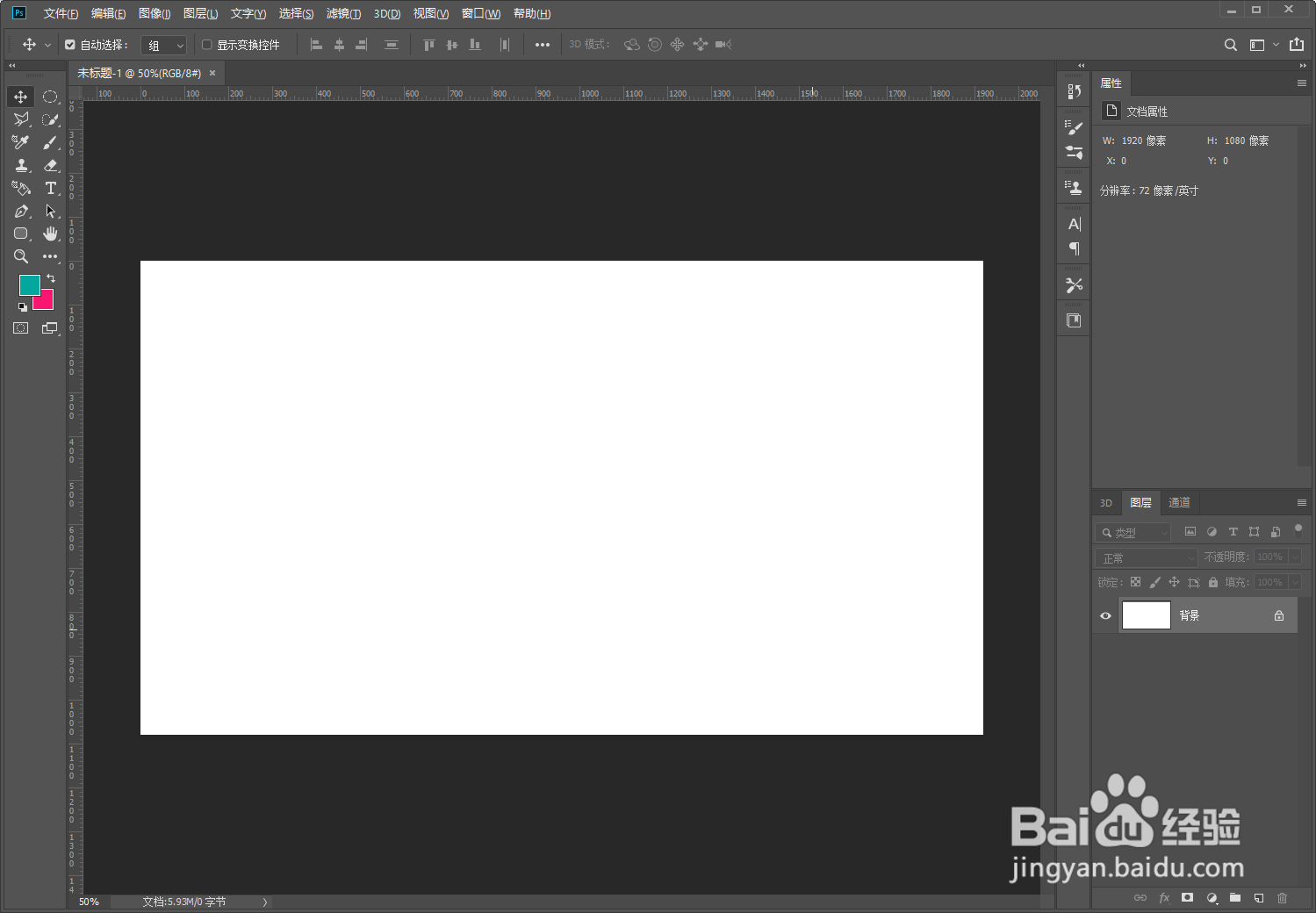The width and height of the screenshot is (1316, 913).
Task: Switch to the 通道 tab
Action: [x=1179, y=502]
